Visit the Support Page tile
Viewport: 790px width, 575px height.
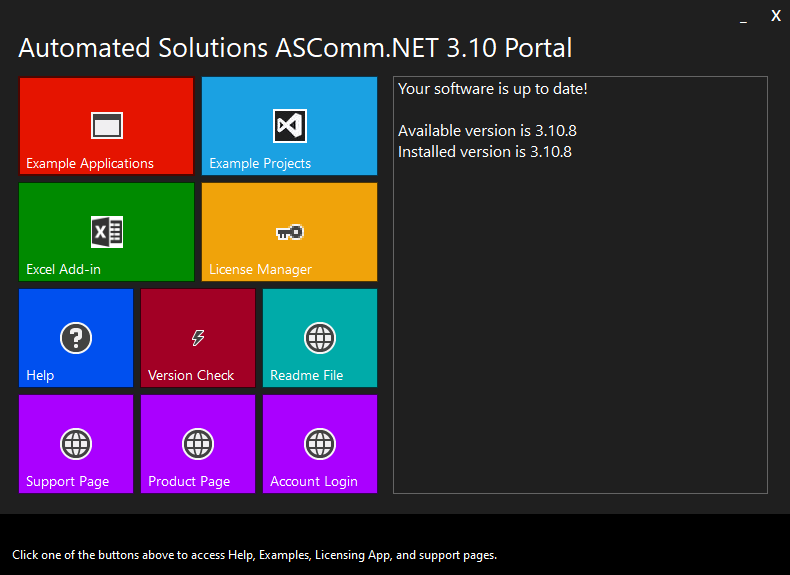76,444
